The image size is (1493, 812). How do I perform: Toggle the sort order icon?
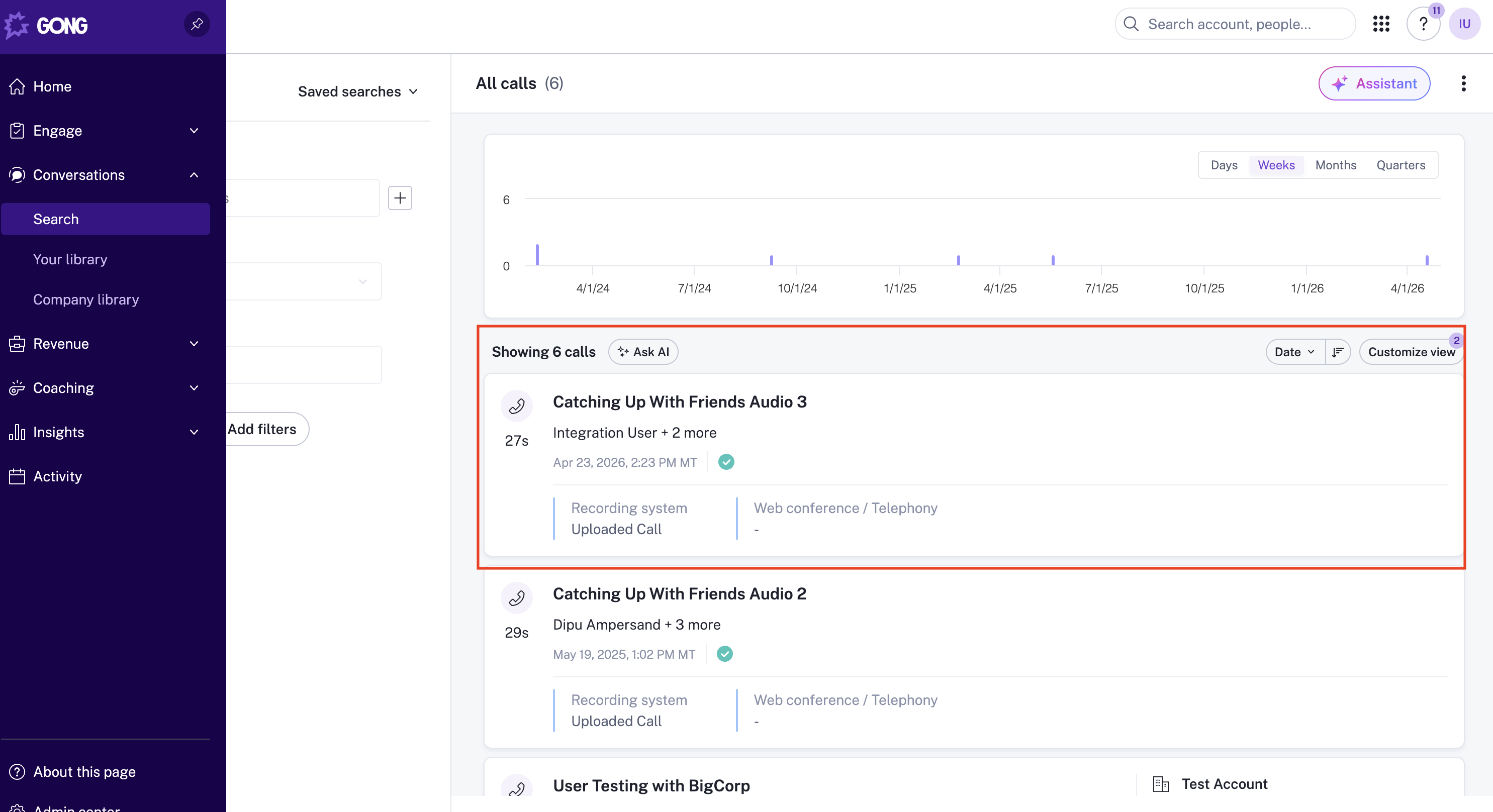(1338, 352)
